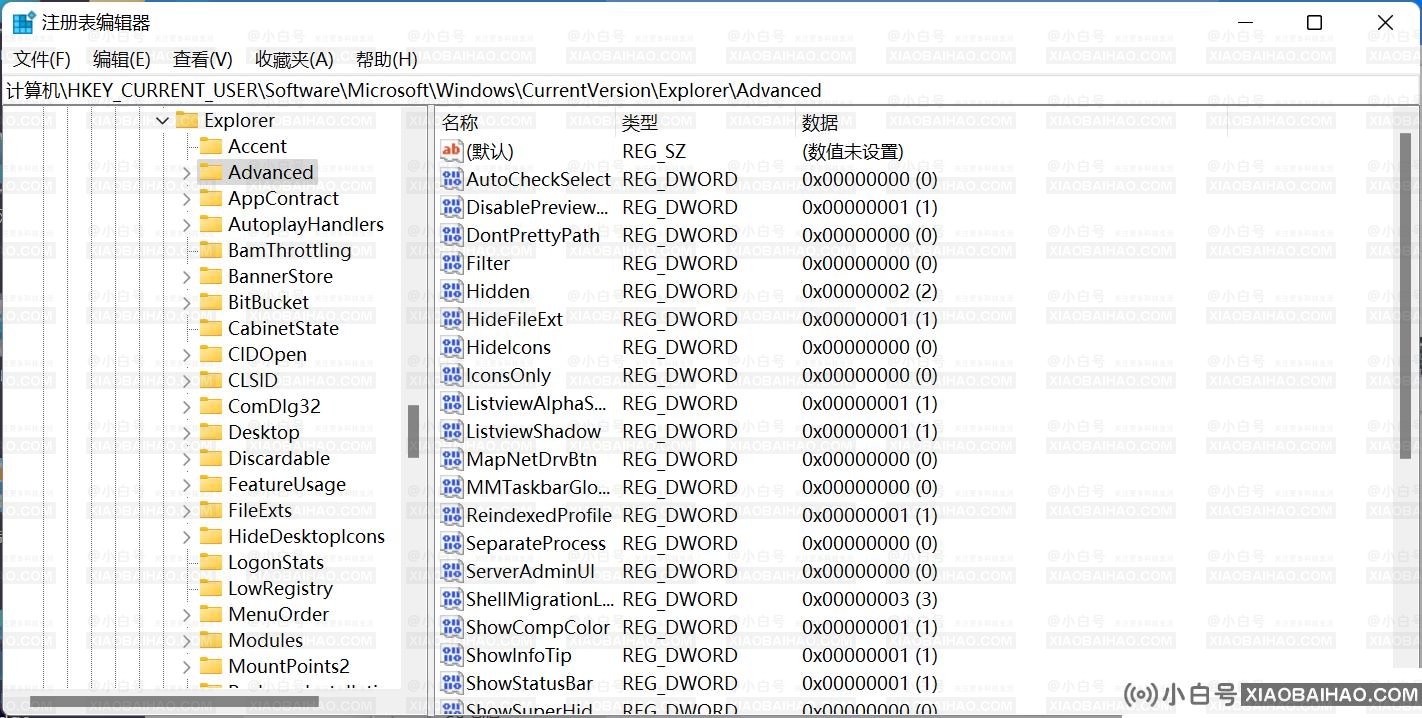Click the tree pane vertical scrollbar thumb
The height and width of the screenshot is (718, 1422).
pos(413,431)
